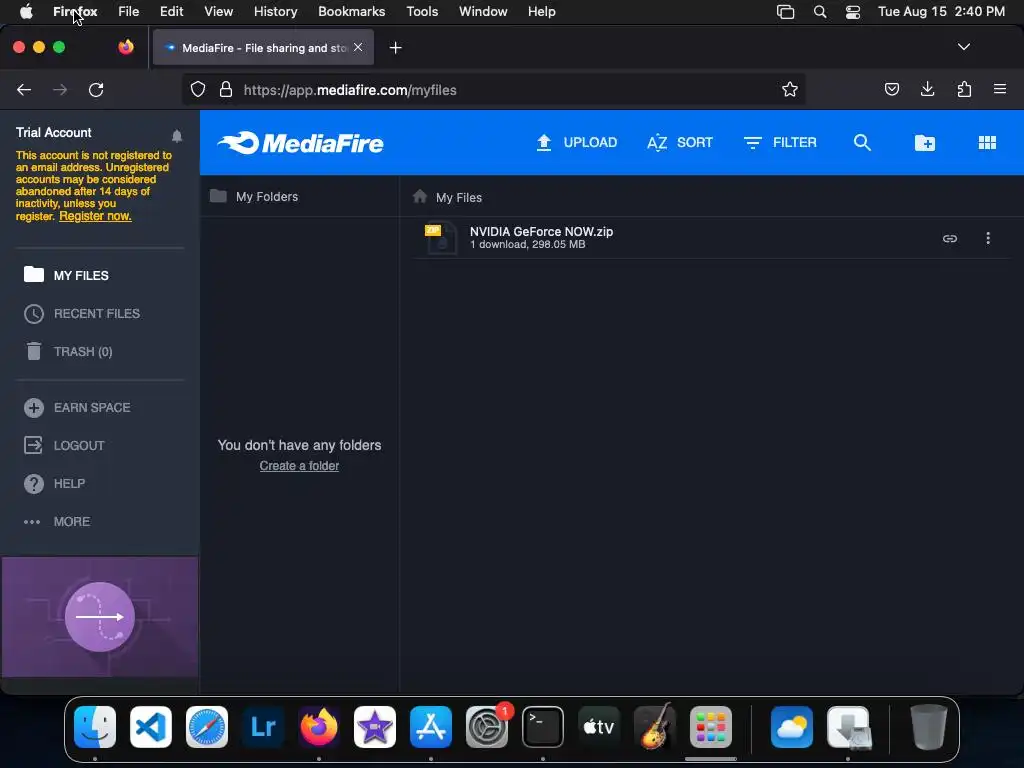The width and height of the screenshot is (1024, 768).
Task: Go back to the previous page
Action: pos(24,89)
